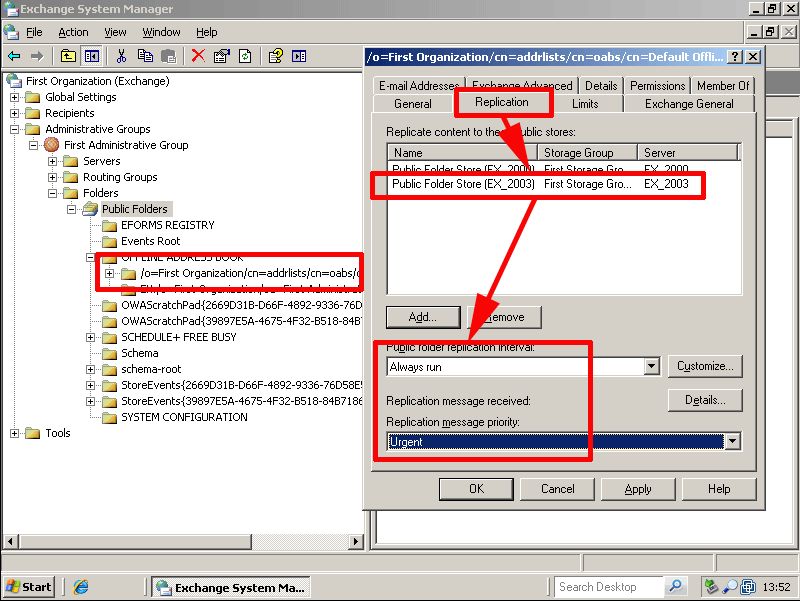Screen dimensions: 800x601
Task: Click the first system tray icon beside the clock
Action: click(x=711, y=587)
